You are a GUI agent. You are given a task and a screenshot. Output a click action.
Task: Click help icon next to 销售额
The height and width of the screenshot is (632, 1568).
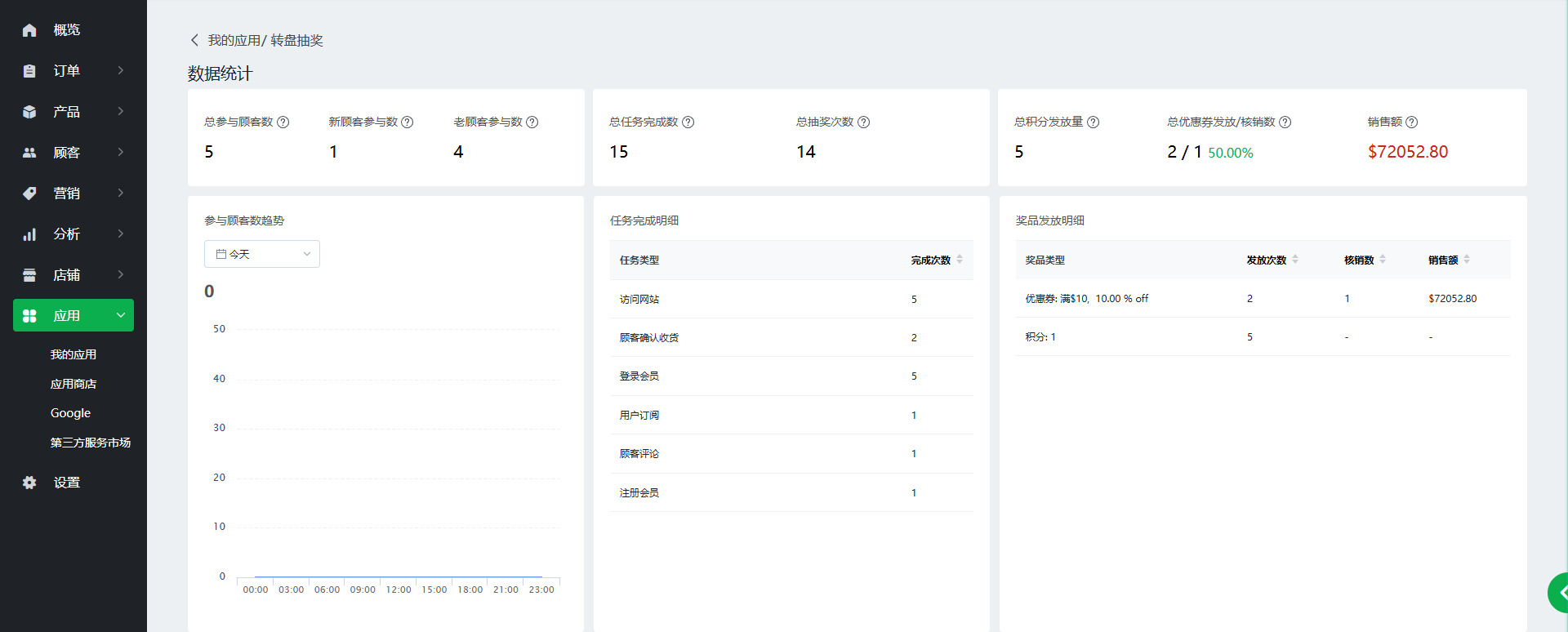1412,122
